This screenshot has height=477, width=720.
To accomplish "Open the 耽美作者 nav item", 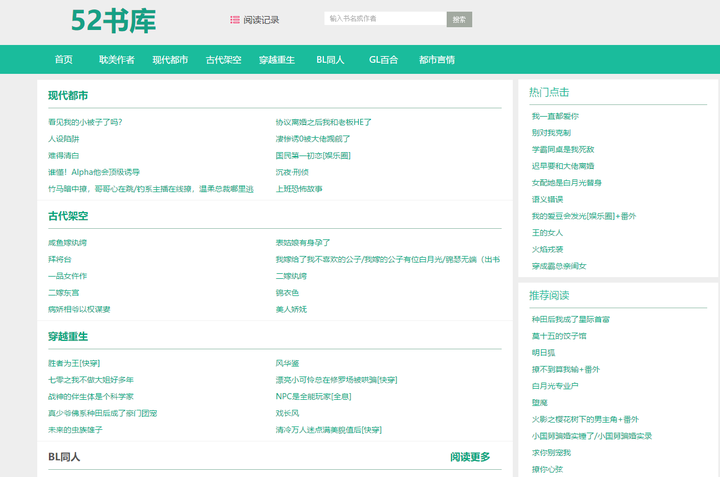I will 117,60.
